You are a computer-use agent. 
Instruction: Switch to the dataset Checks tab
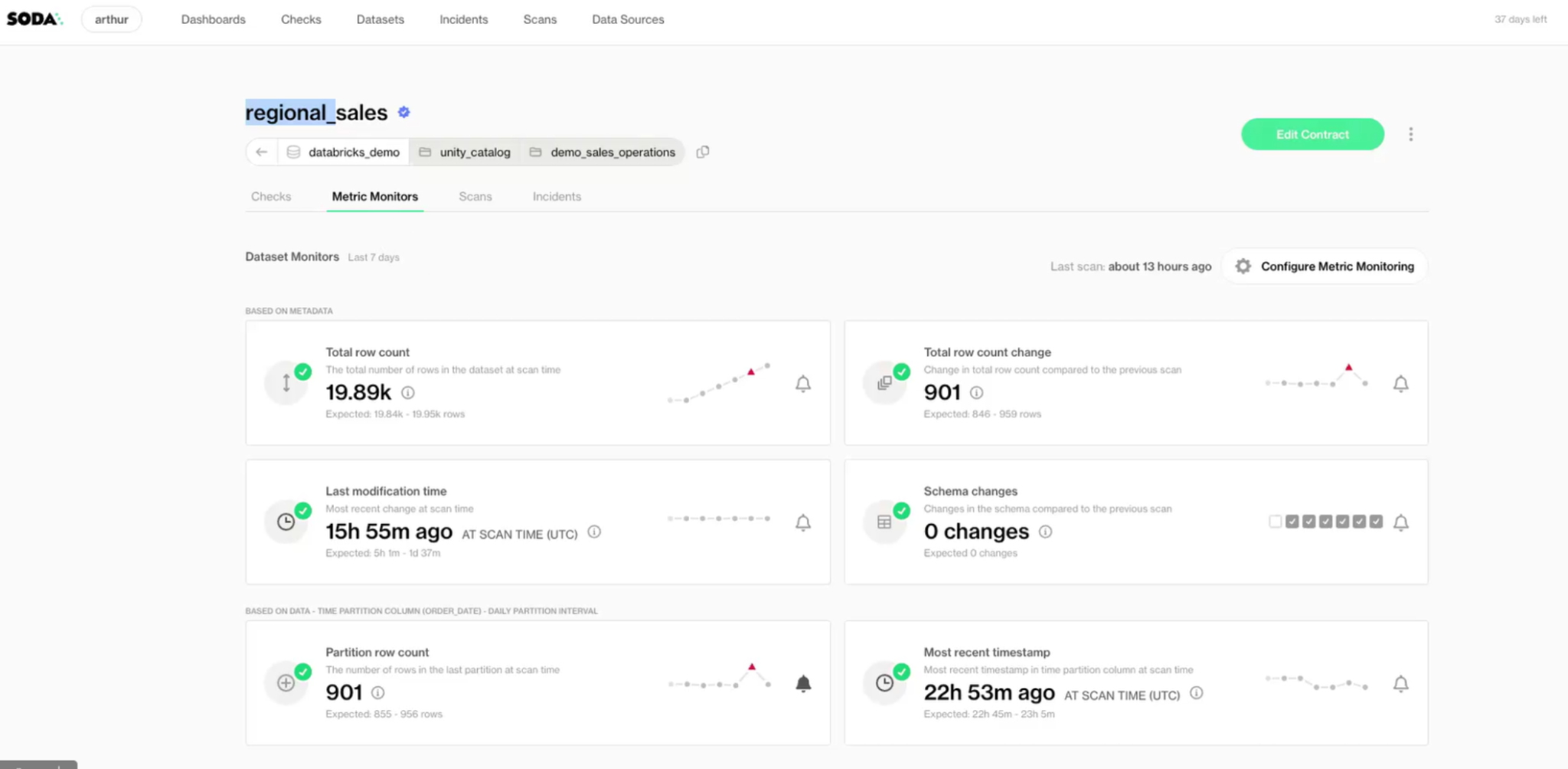point(271,197)
